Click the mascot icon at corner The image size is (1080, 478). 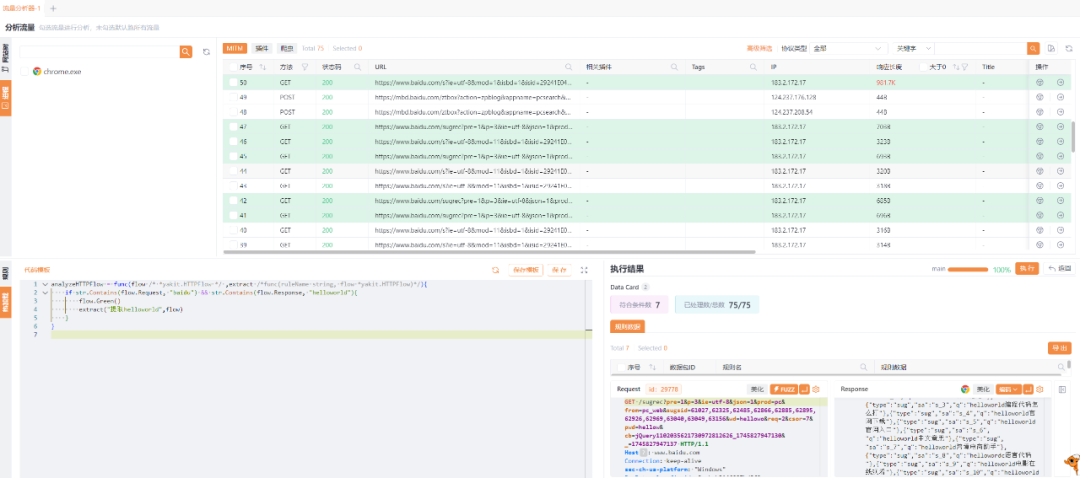coord(1070,463)
